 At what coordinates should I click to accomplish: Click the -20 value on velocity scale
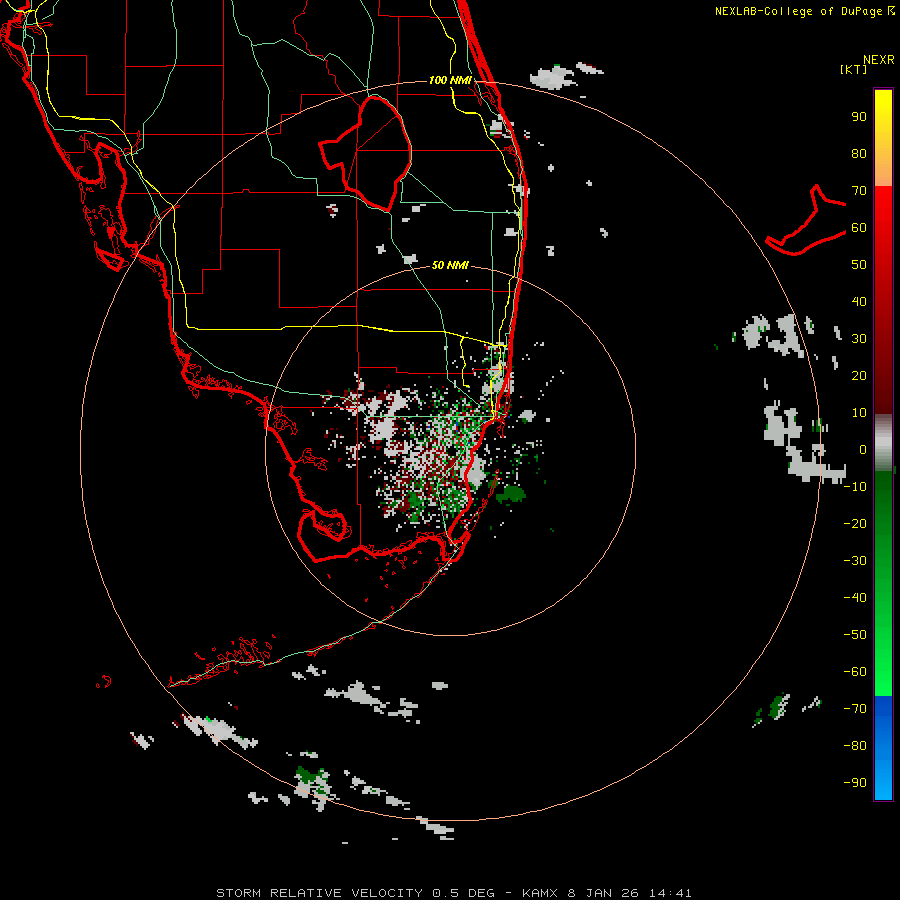tap(855, 523)
